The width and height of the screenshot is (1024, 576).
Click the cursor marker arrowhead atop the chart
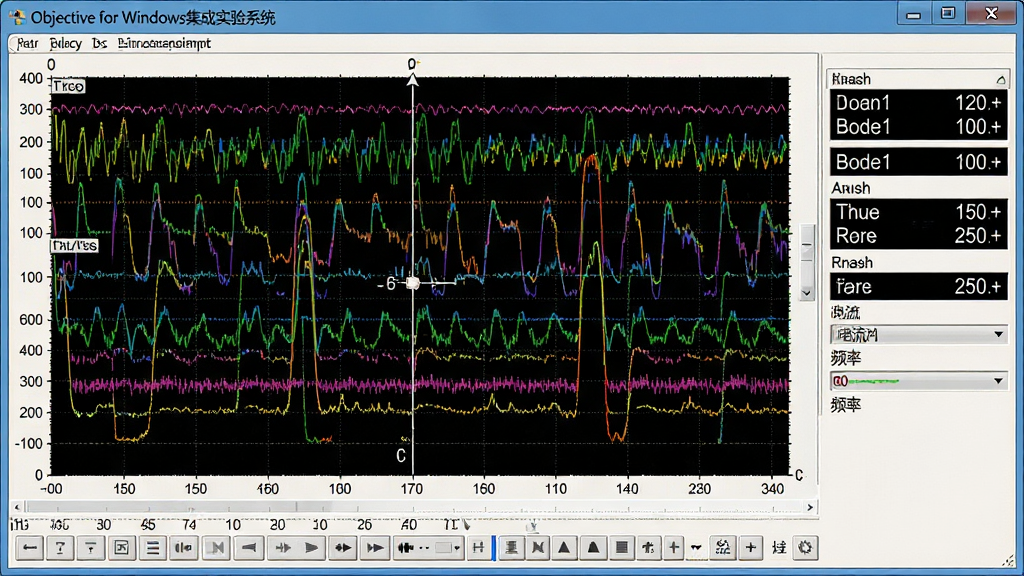click(412, 80)
